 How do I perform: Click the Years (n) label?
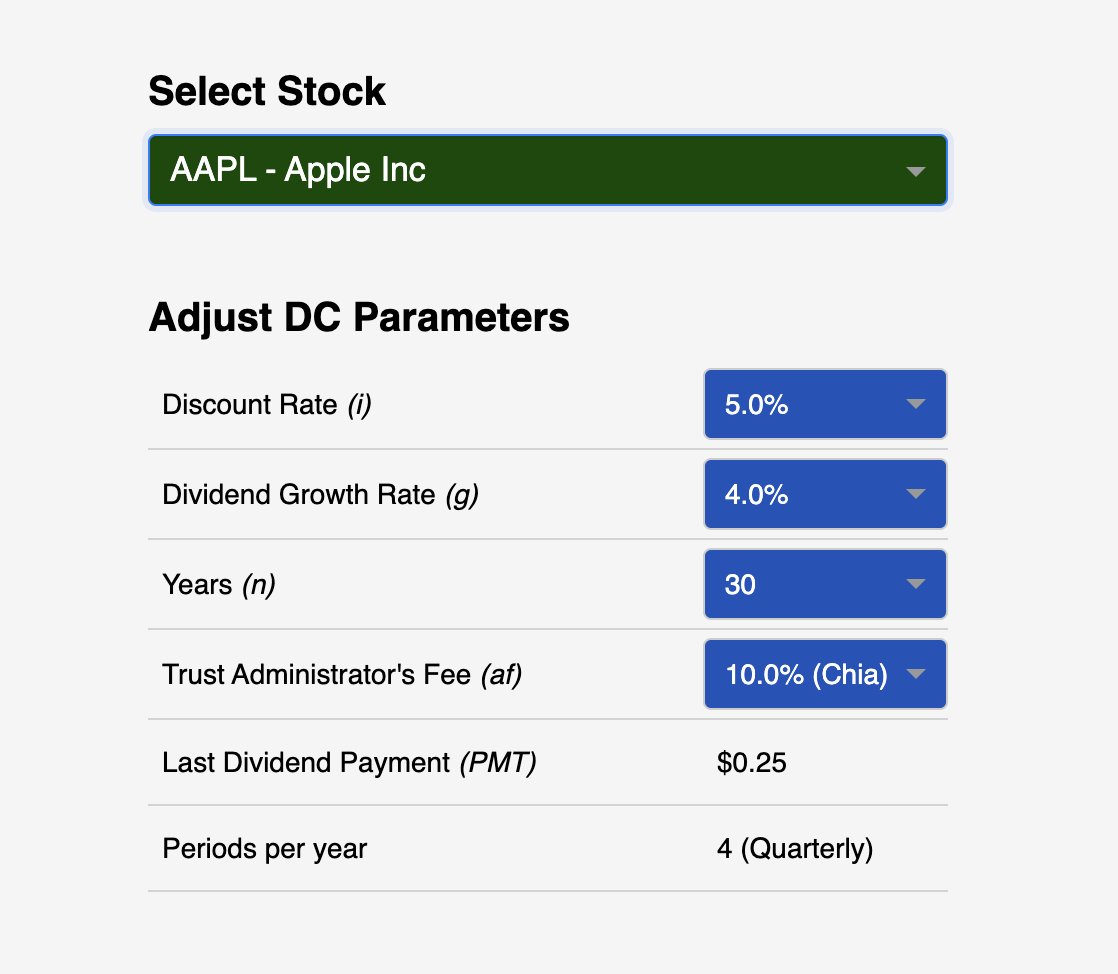click(219, 585)
